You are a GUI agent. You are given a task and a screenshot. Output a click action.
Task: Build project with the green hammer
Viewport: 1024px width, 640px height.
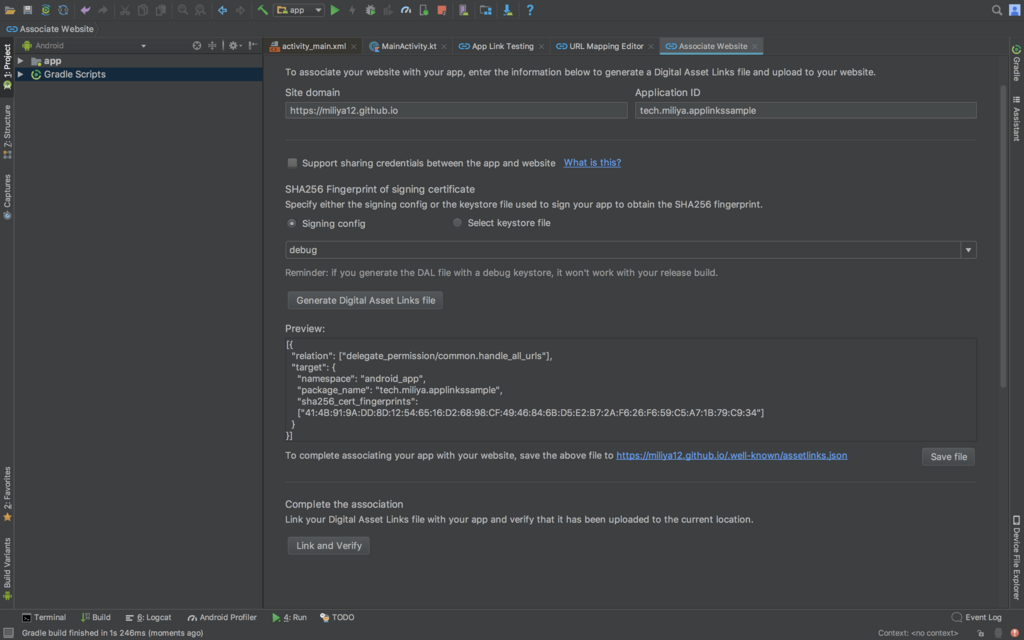point(263,10)
